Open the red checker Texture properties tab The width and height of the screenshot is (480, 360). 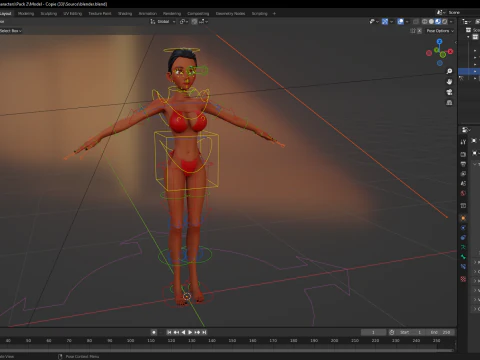coord(463,279)
